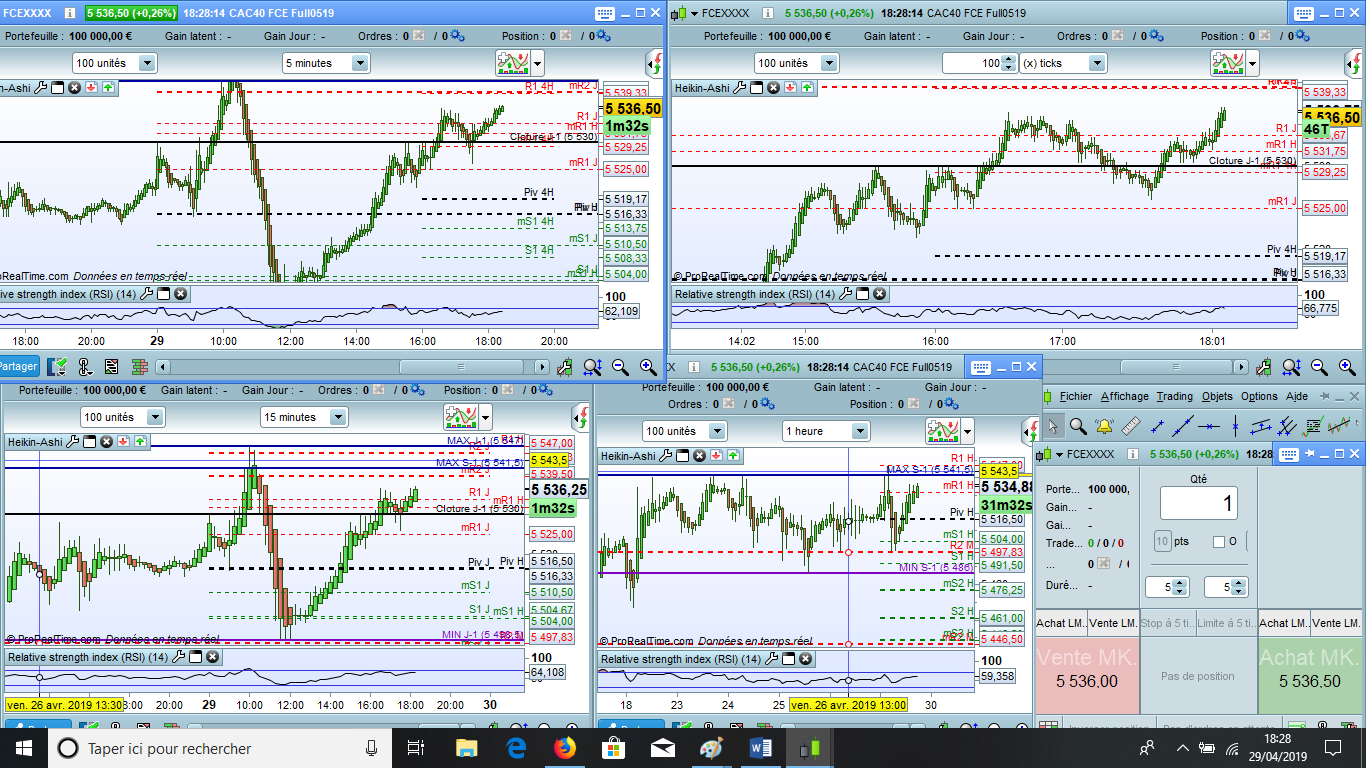Remove Heikin-Ashi with the x icon in 15 minutes chart
Screen dimensions: 1366x768
coord(105,441)
